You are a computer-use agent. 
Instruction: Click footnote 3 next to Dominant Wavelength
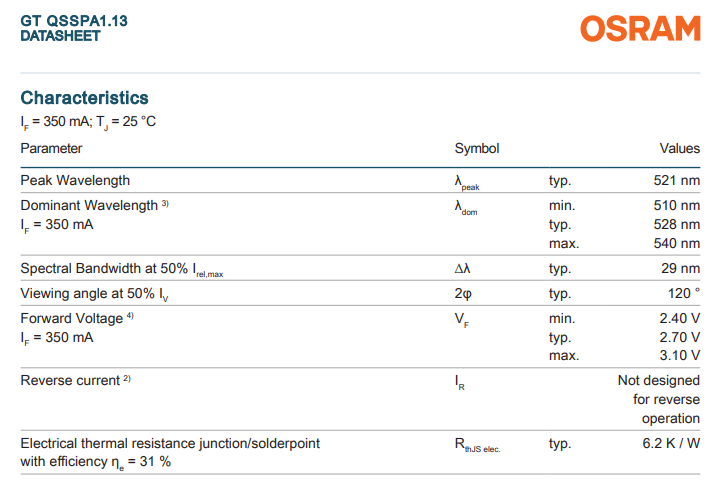pyautogui.click(x=165, y=203)
